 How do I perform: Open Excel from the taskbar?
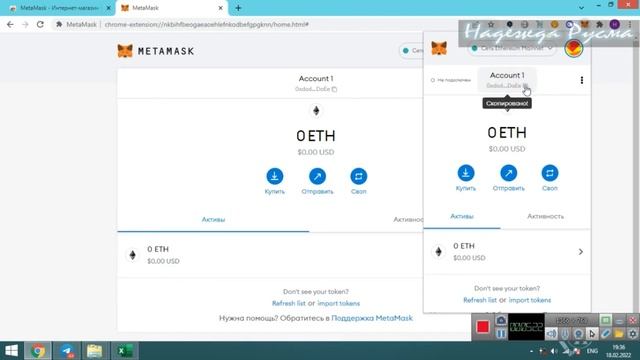click(x=124, y=351)
